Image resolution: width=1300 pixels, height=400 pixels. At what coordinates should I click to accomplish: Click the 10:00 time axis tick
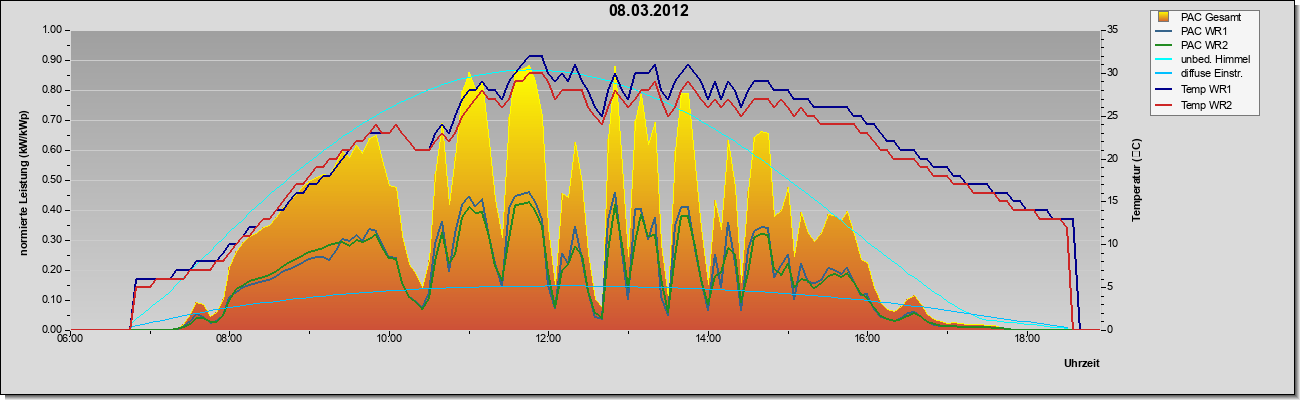coord(389,339)
